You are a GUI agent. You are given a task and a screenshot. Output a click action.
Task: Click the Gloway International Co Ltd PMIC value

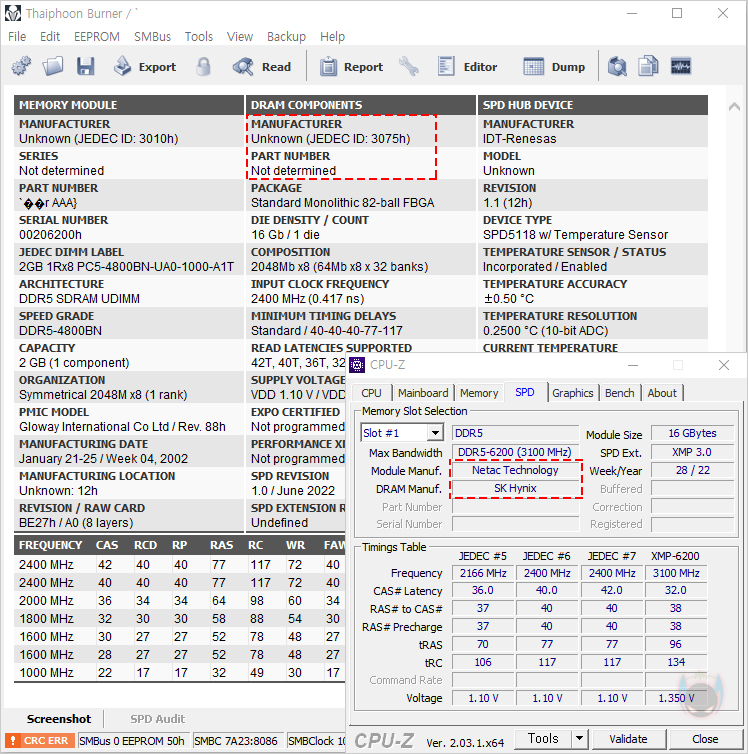122,427
